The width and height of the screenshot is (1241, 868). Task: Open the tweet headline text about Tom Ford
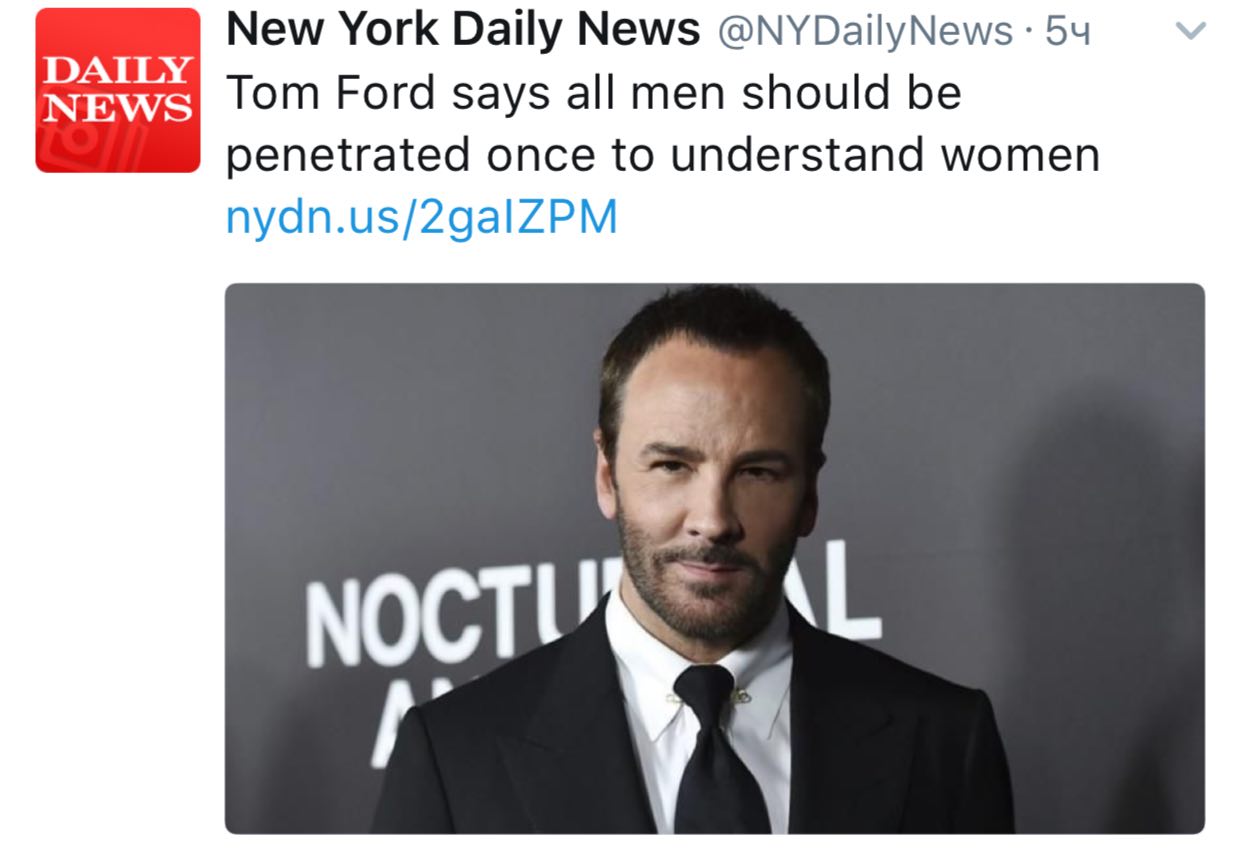(663, 124)
